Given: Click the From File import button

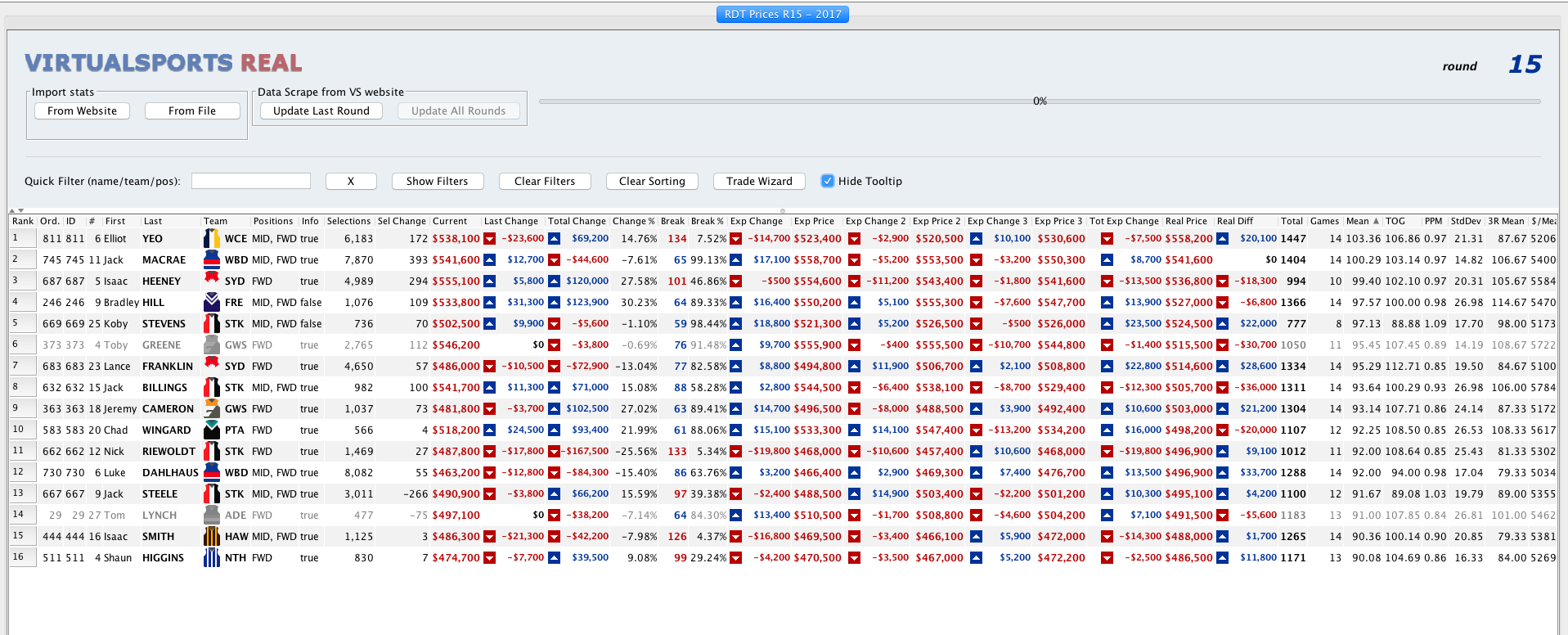Looking at the screenshot, I should 192,111.
